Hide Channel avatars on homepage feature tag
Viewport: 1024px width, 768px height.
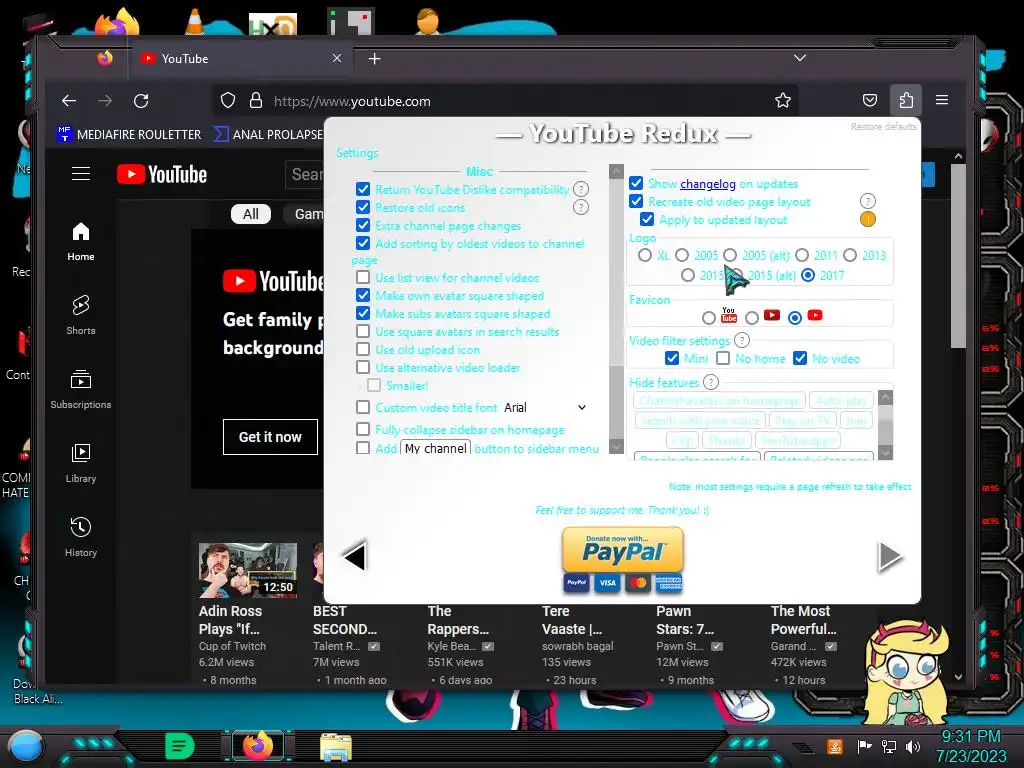coord(720,400)
